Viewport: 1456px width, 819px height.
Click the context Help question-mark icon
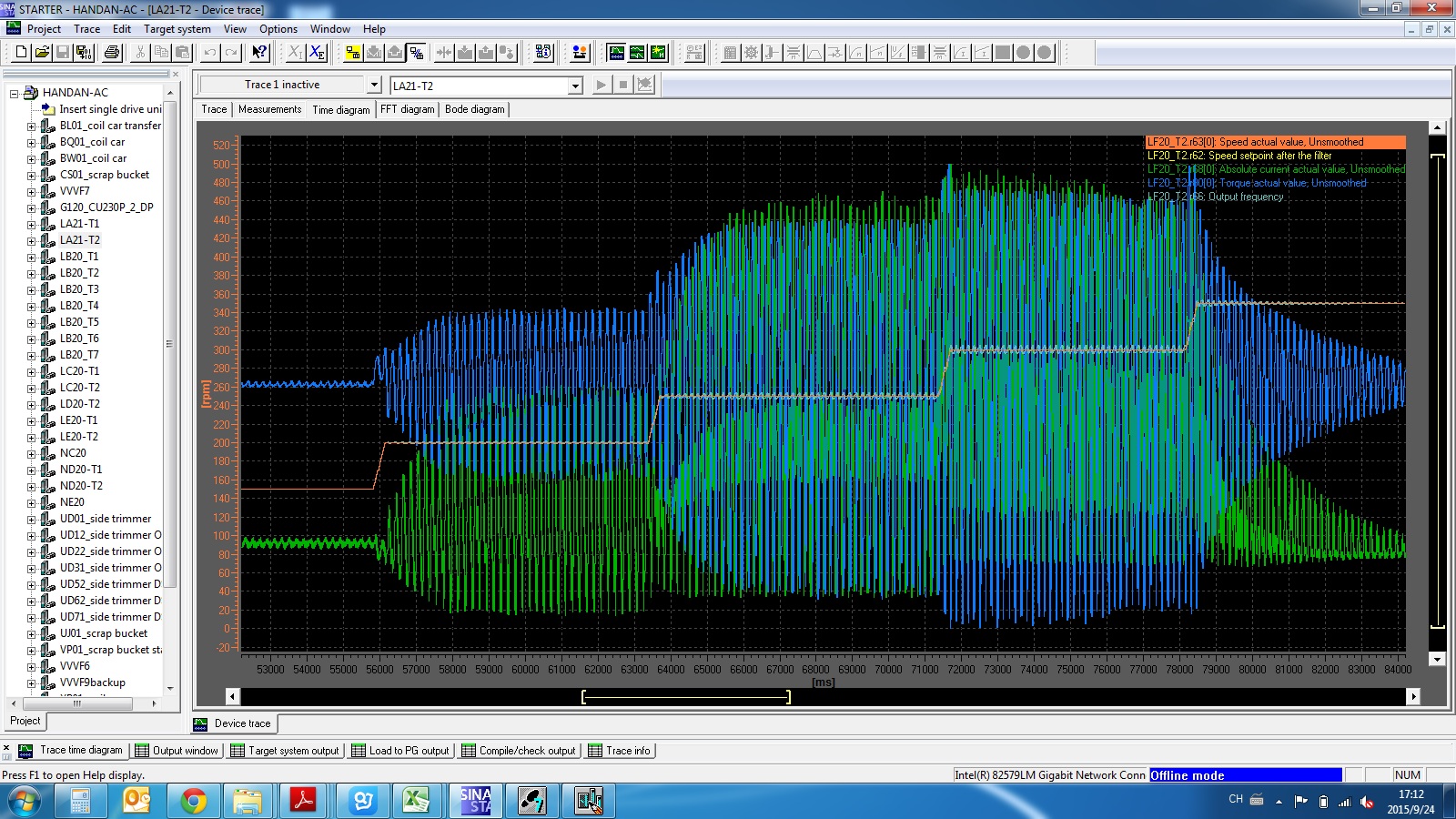coord(259,53)
